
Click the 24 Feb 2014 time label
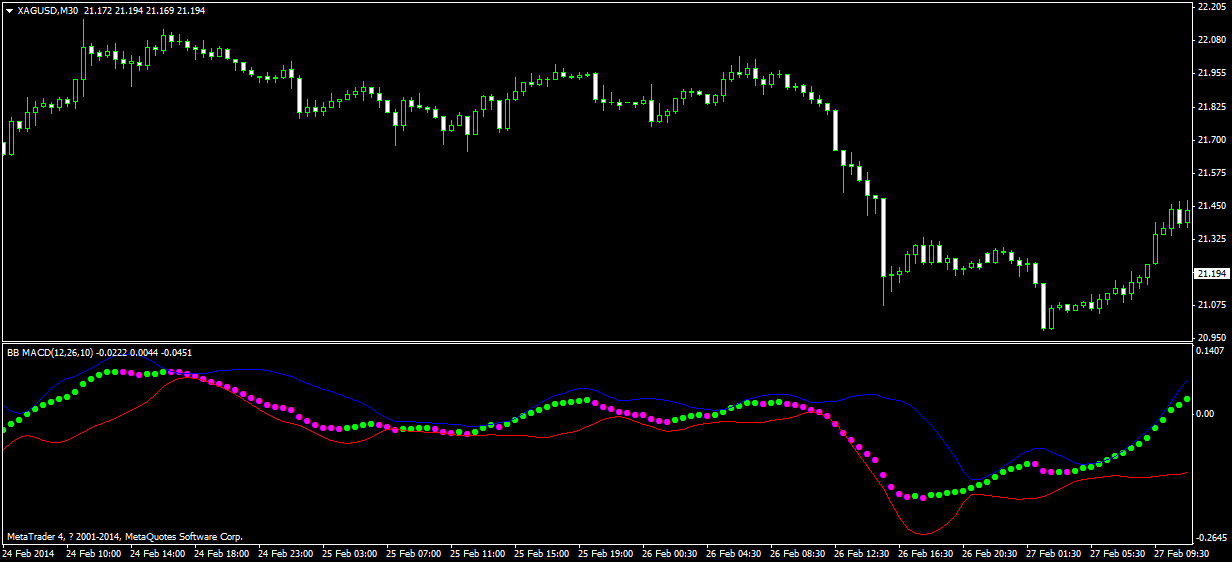pyautogui.click(x=30, y=553)
